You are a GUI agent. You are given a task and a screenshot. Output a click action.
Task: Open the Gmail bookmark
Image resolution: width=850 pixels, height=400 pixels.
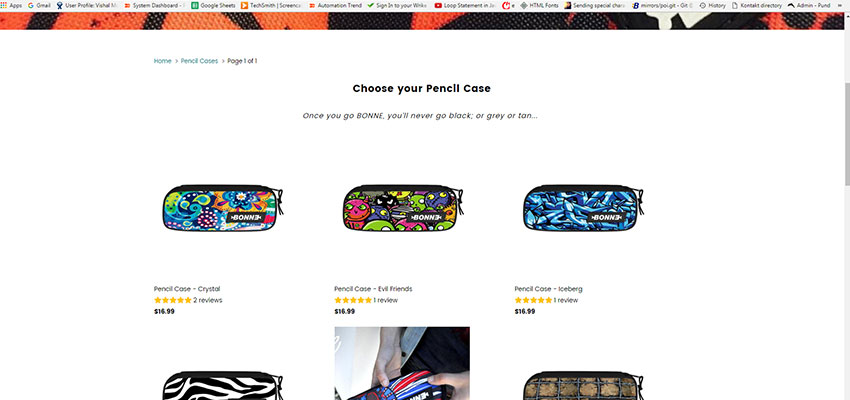point(39,5)
